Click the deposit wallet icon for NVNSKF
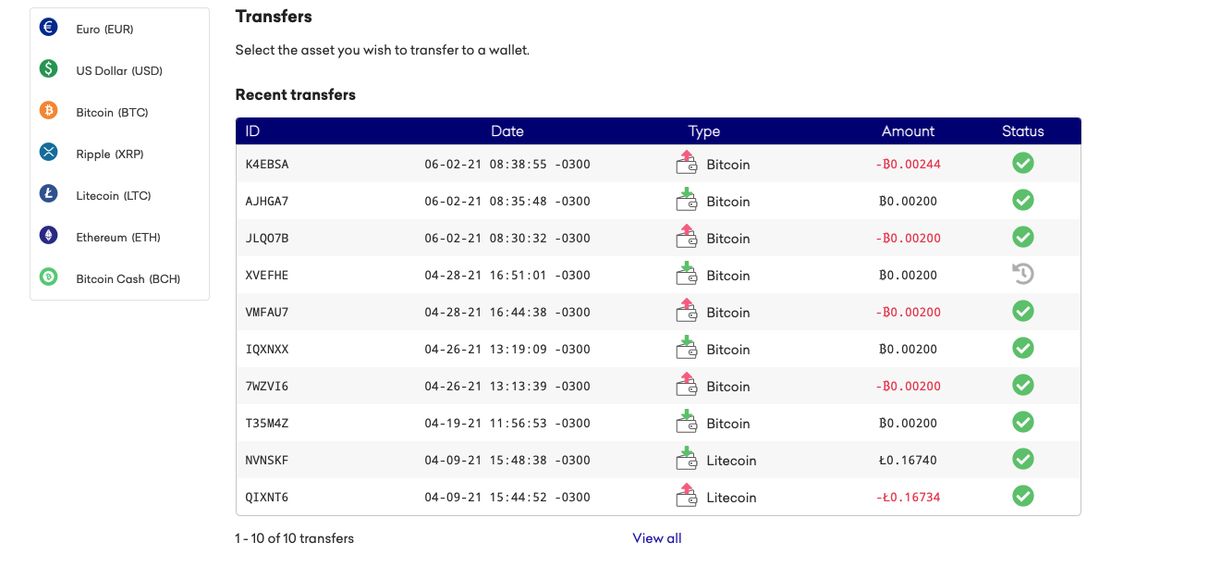This screenshot has height=567, width=1221. coord(686,459)
